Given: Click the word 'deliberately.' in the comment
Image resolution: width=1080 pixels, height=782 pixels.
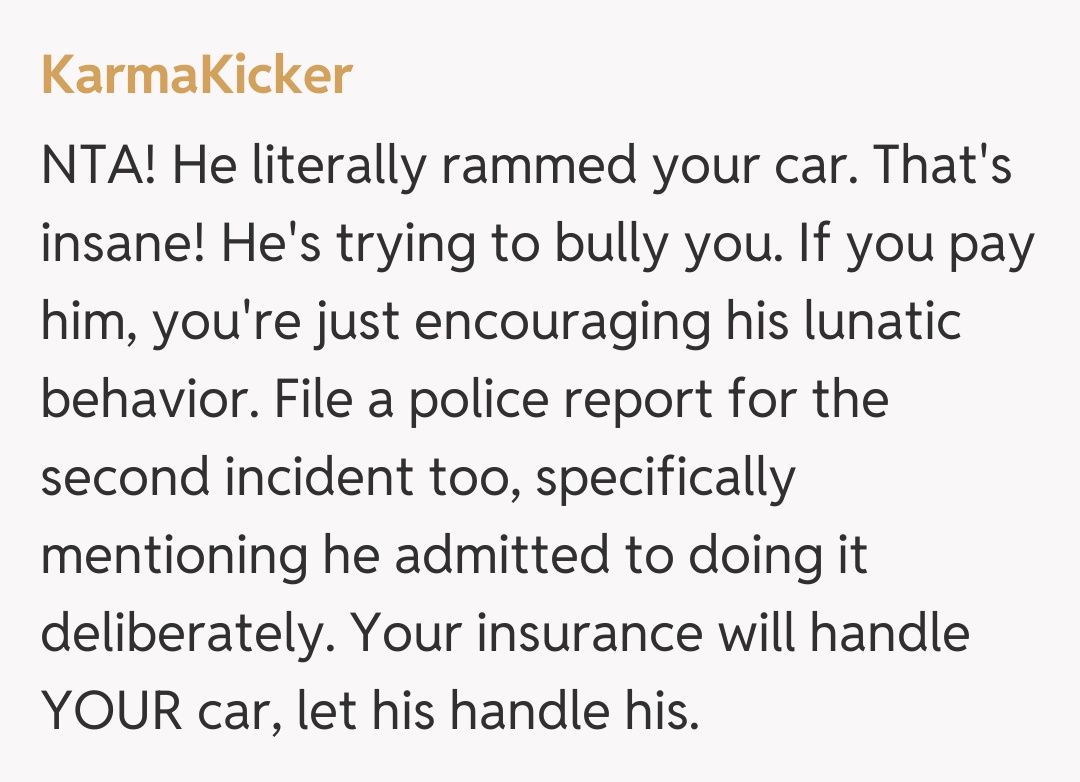Looking at the screenshot, I should (188, 635).
